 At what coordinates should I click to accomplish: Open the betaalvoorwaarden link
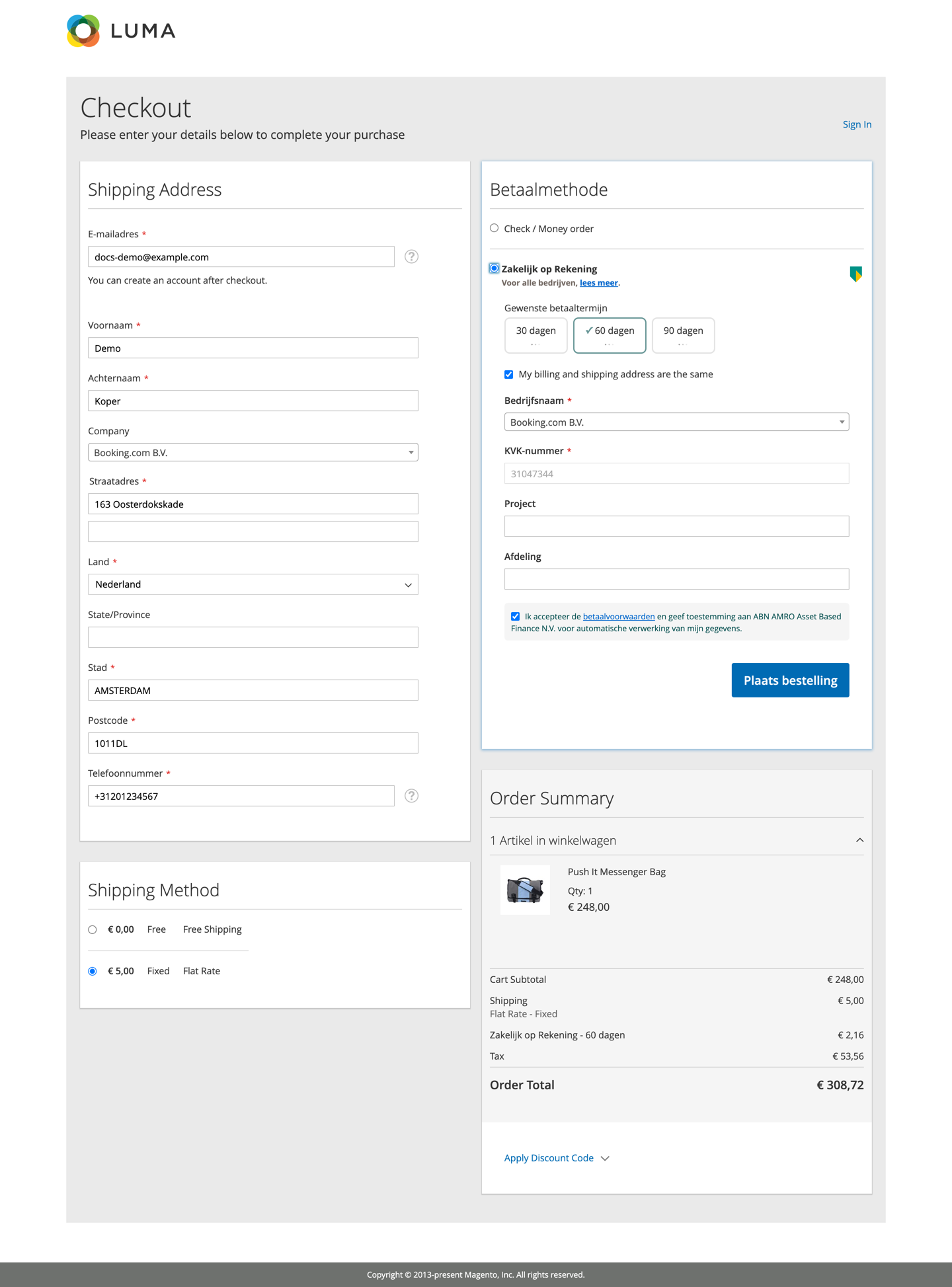(x=619, y=617)
